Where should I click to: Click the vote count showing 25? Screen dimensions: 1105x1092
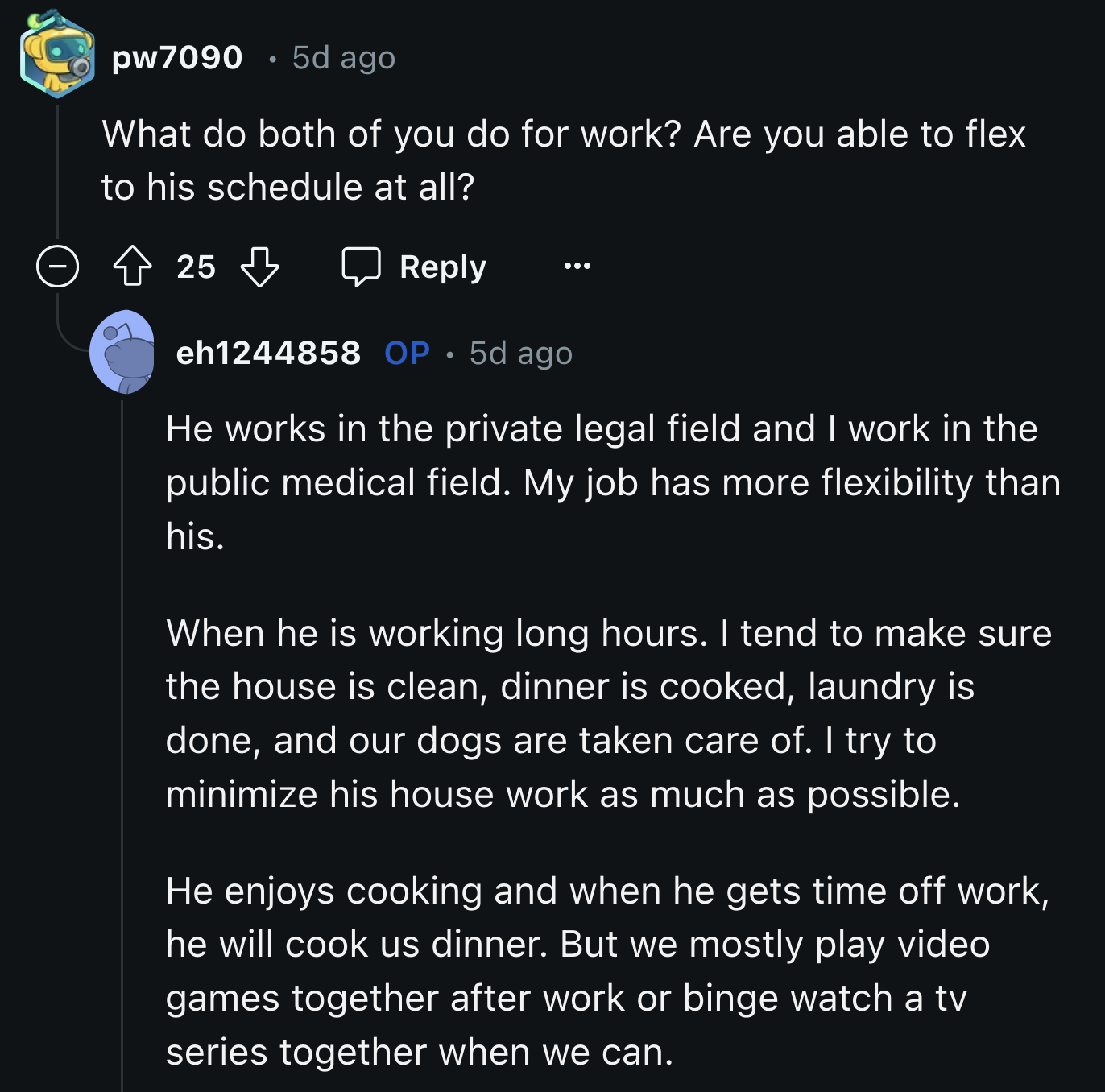pyautogui.click(x=196, y=267)
